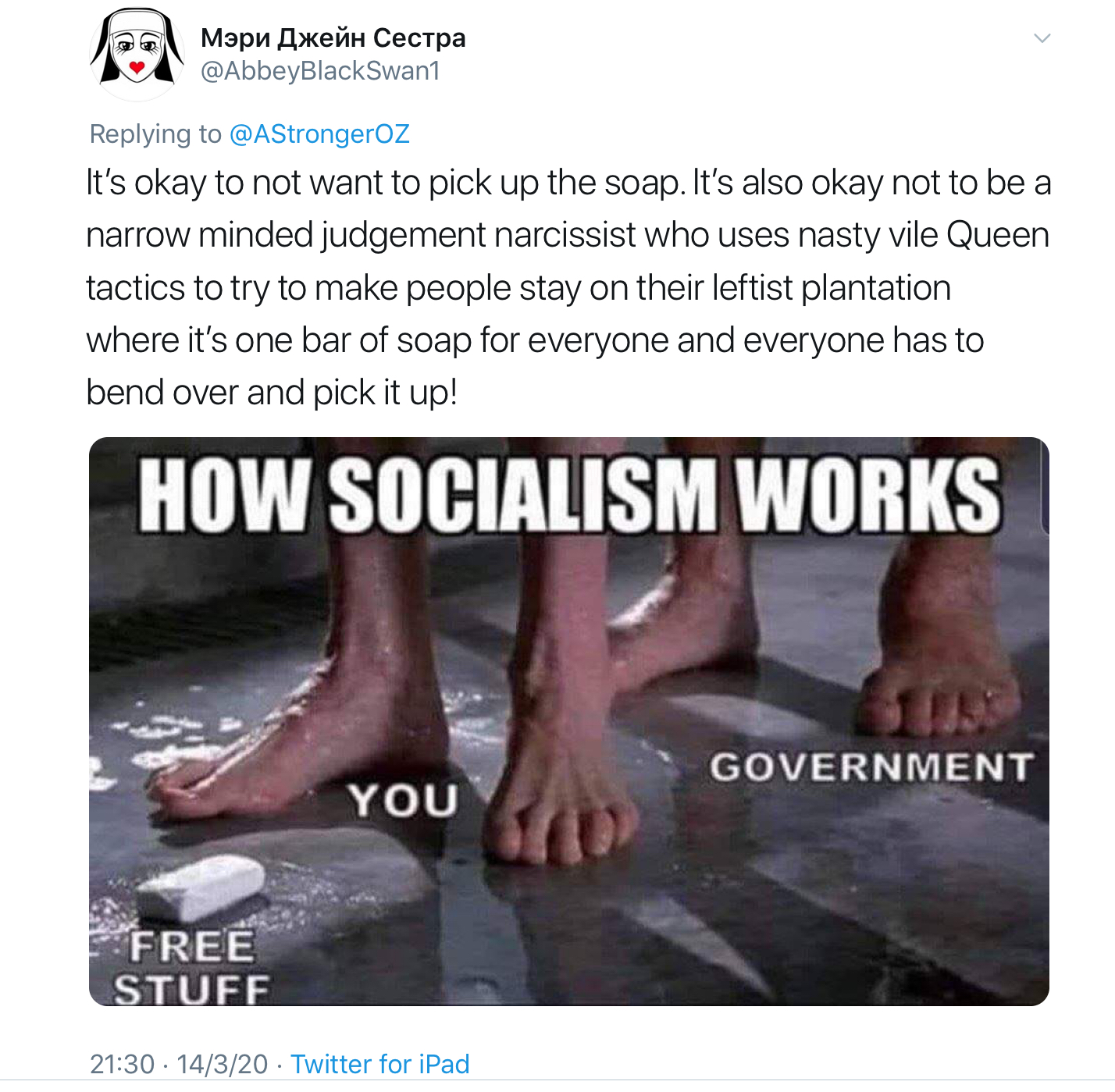
Task: Click the 'HOW SOCIALISM WORKS' caption on image
Action: point(570,495)
